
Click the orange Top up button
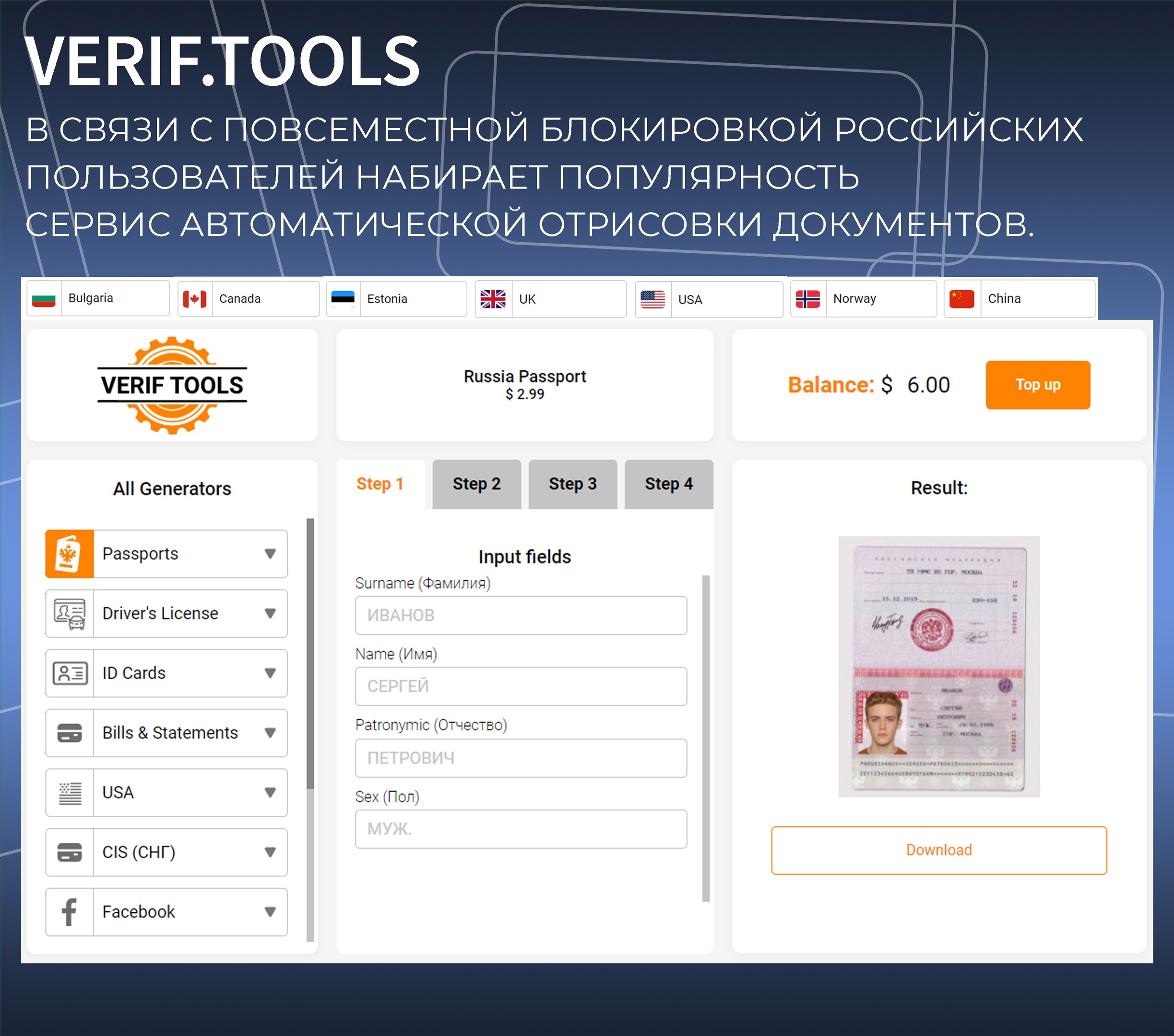1038,385
